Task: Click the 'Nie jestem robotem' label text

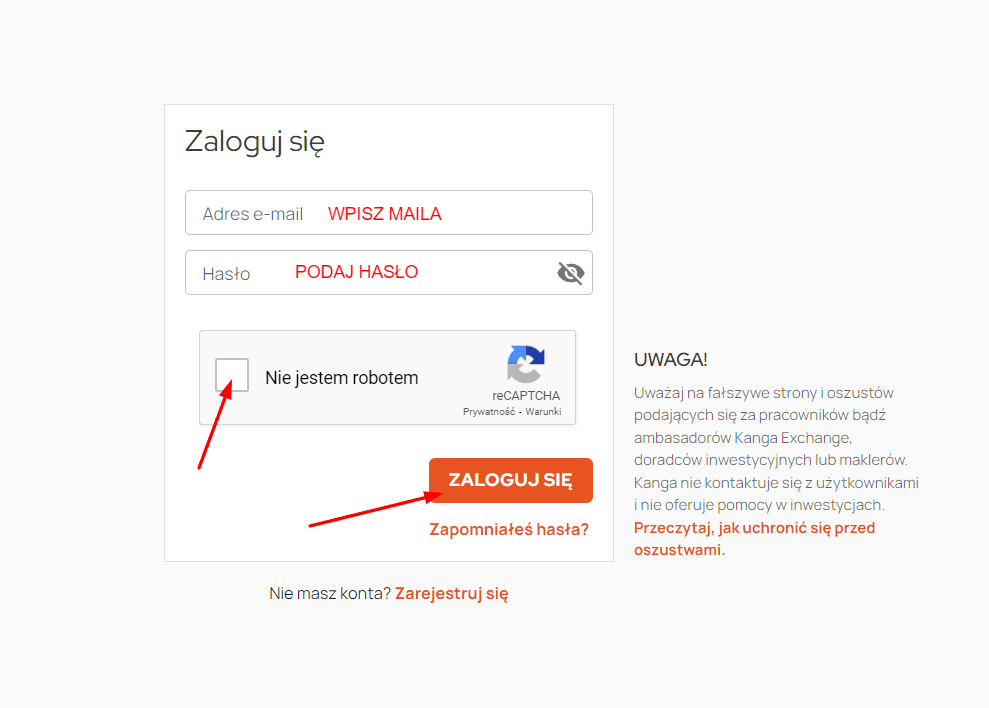Action: point(342,377)
